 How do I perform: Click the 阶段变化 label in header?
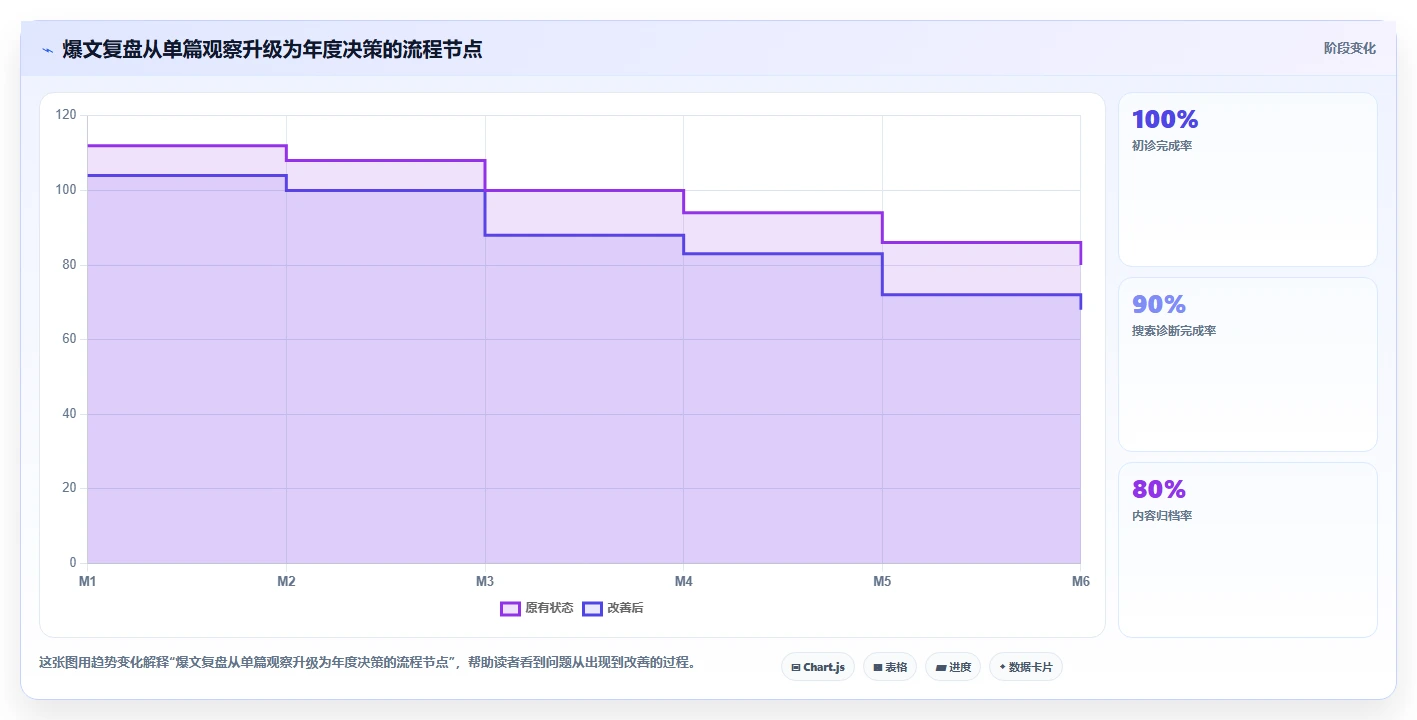tap(1349, 48)
